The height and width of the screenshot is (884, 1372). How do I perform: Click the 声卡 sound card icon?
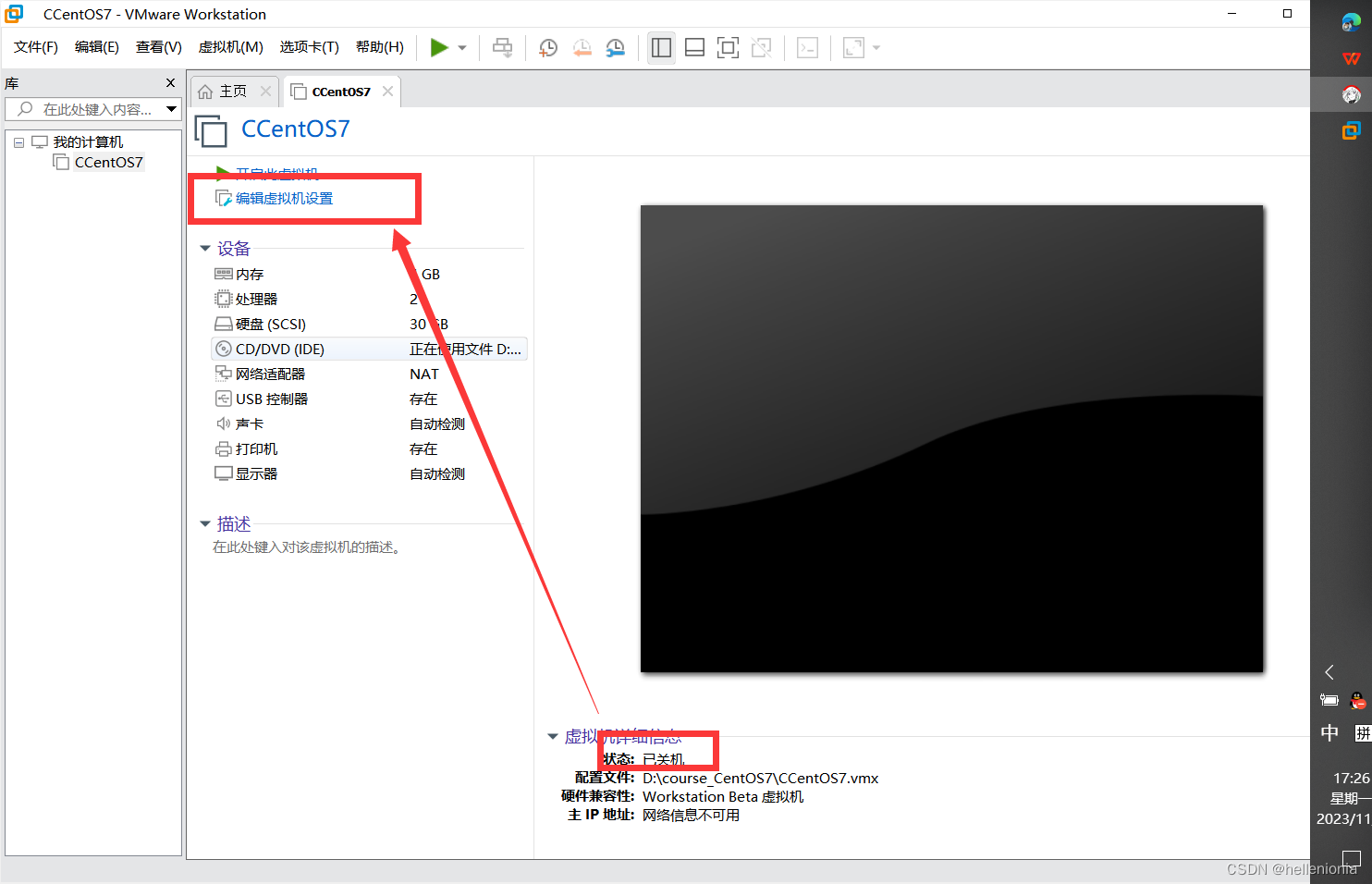click(x=223, y=424)
